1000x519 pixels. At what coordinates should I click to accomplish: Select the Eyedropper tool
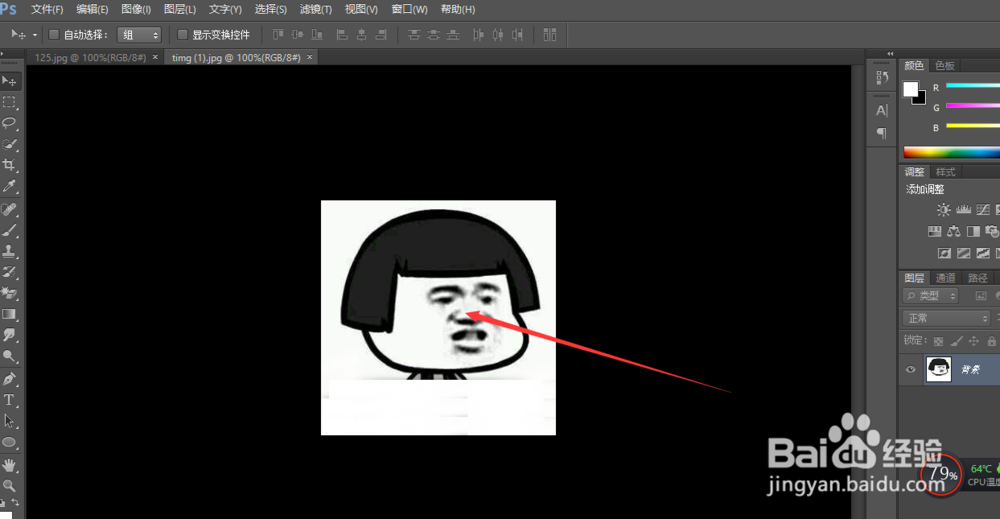point(9,186)
